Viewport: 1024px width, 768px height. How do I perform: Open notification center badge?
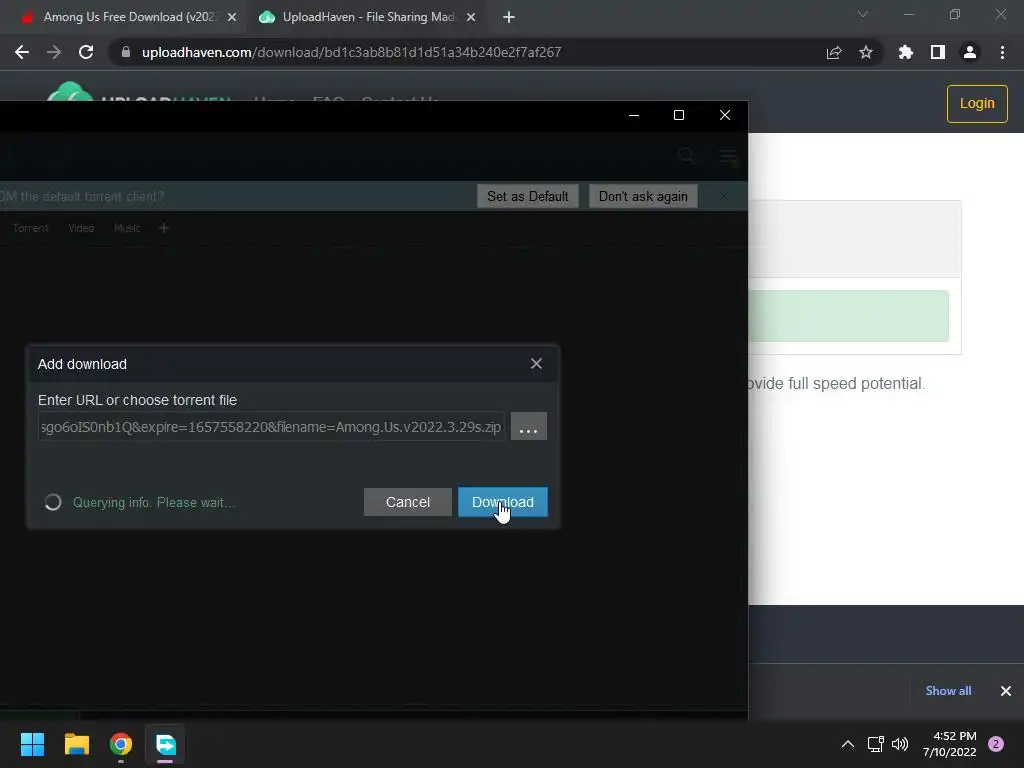(x=996, y=744)
